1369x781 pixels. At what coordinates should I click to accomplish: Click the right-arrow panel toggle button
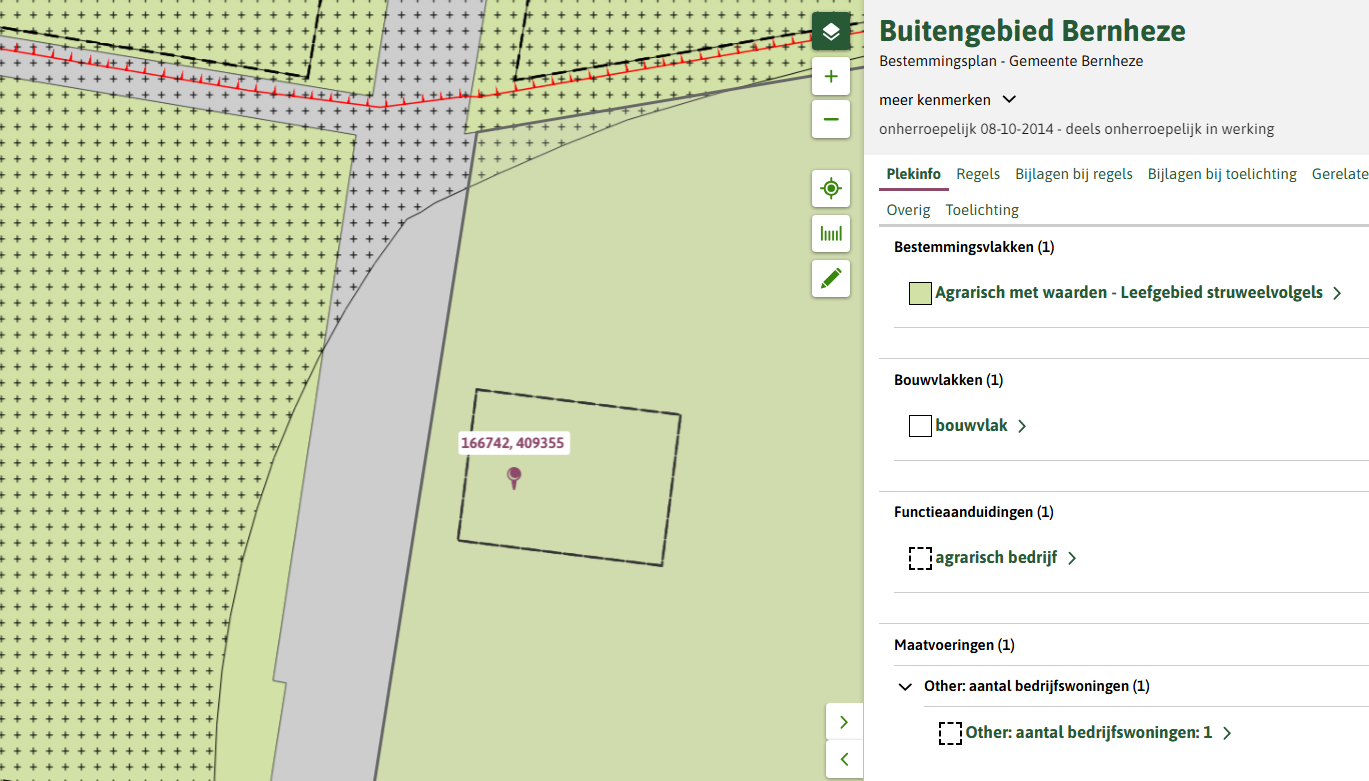pos(844,722)
